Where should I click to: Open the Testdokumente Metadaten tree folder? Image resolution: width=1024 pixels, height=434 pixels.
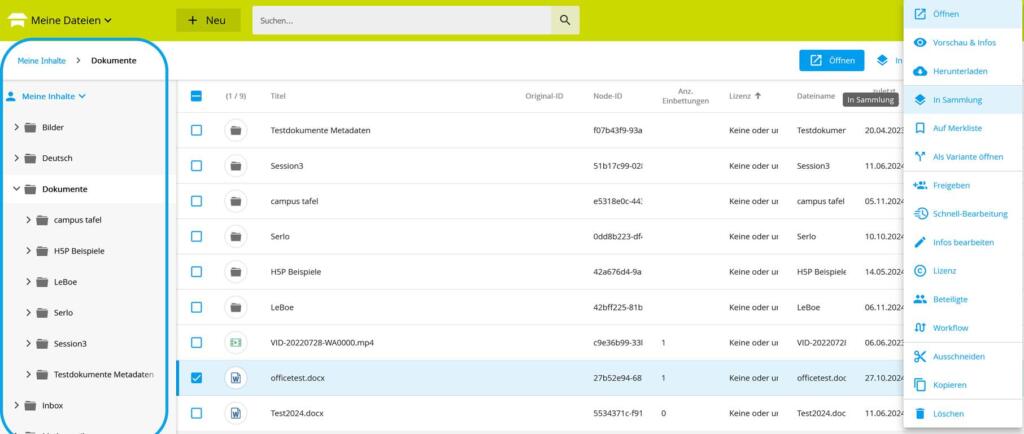pyautogui.click(x=104, y=375)
